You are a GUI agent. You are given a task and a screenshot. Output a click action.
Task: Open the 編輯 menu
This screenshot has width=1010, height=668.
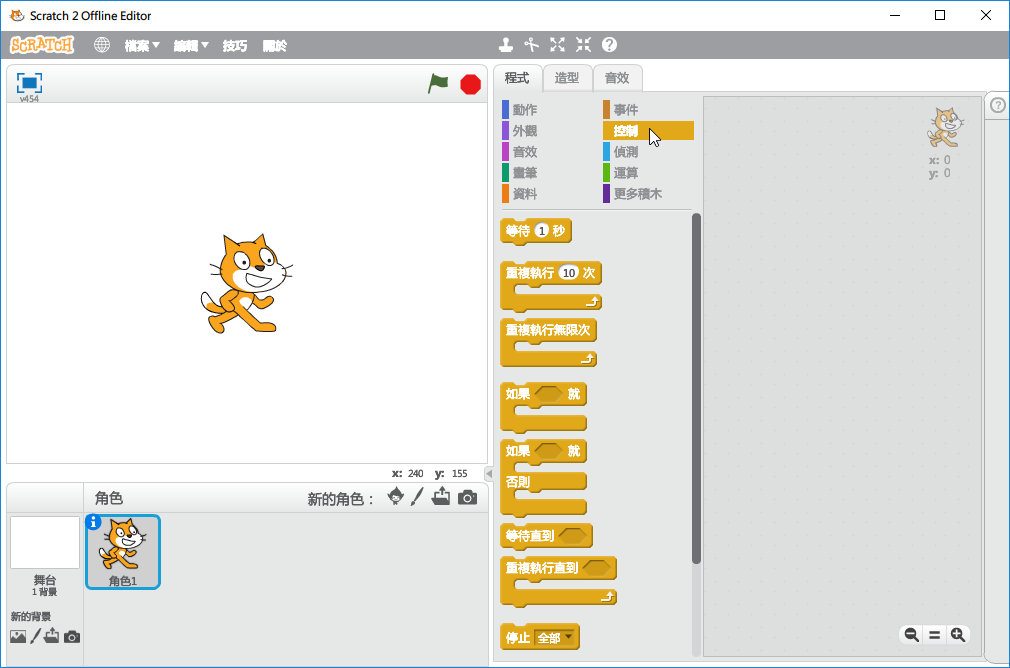tap(191, 46)
